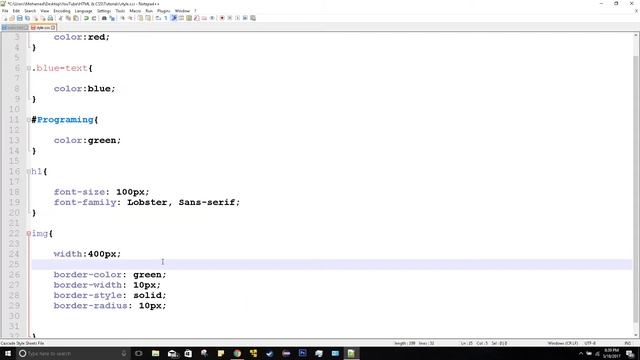
Task: Open Windows (CR LF) line ending selector
Action: pos(562,343)
